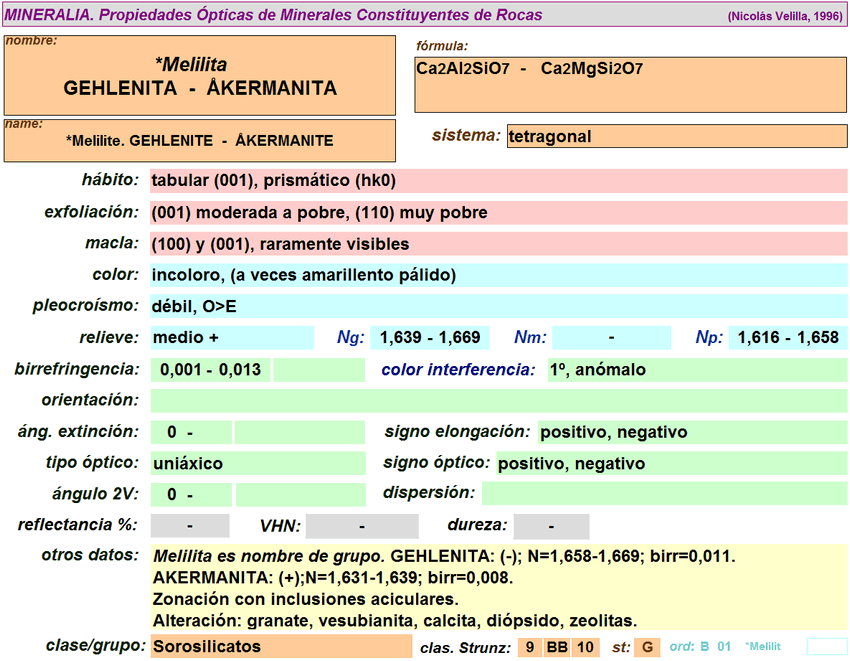The width and height of the screenshot is (850, 661).
Task: Click the Spanish nombre field showing GEHLENITA - ÅKERMANITA
Action: [200, 77]
